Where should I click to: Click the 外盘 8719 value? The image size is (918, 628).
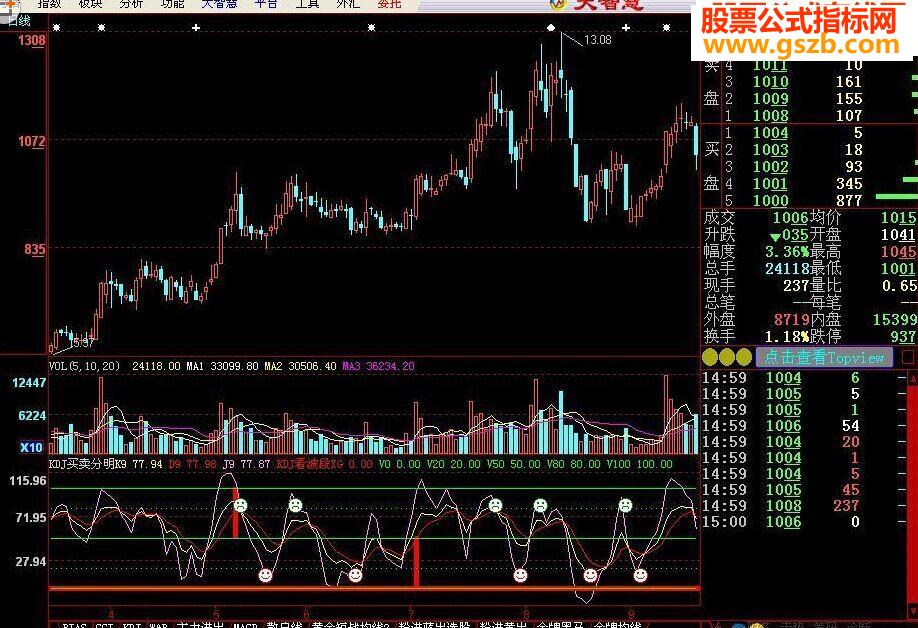tap(791, 320)
